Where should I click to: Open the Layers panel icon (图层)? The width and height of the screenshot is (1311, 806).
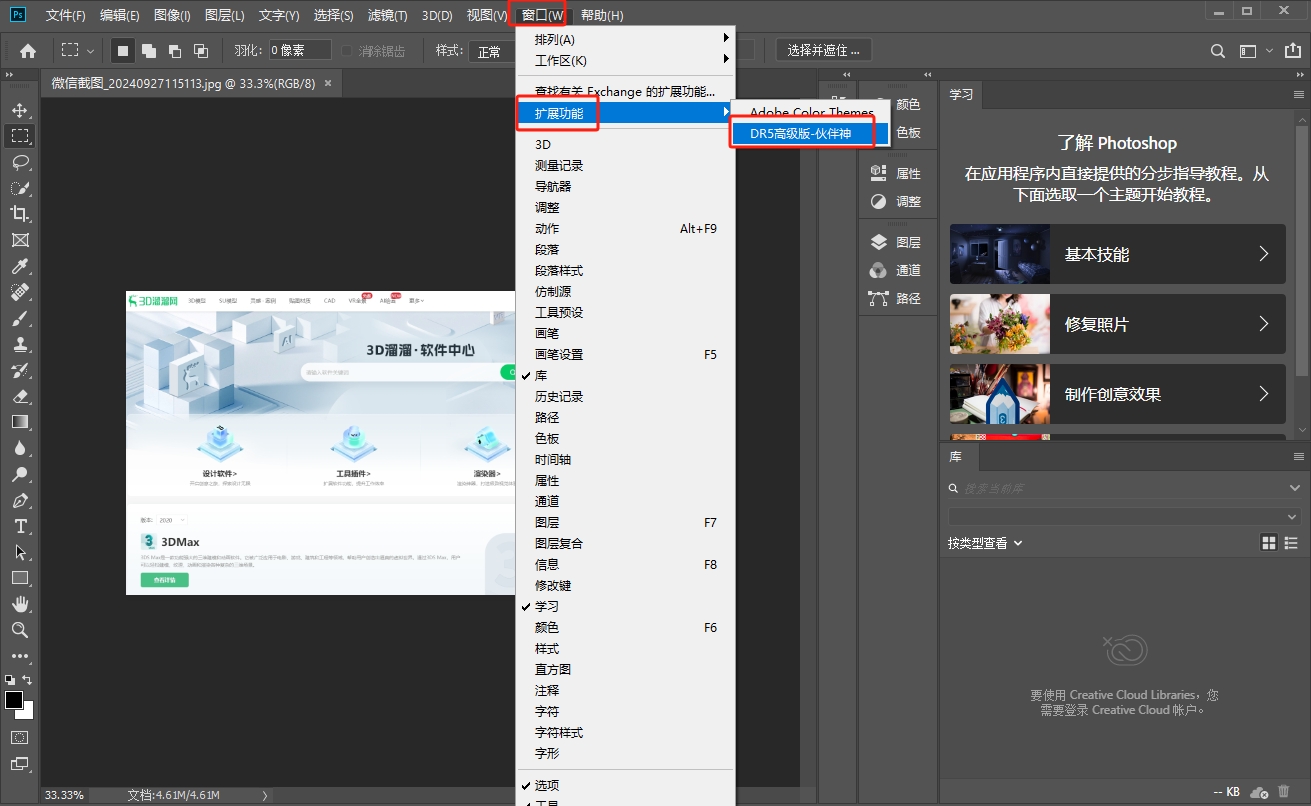pos(895,242)
